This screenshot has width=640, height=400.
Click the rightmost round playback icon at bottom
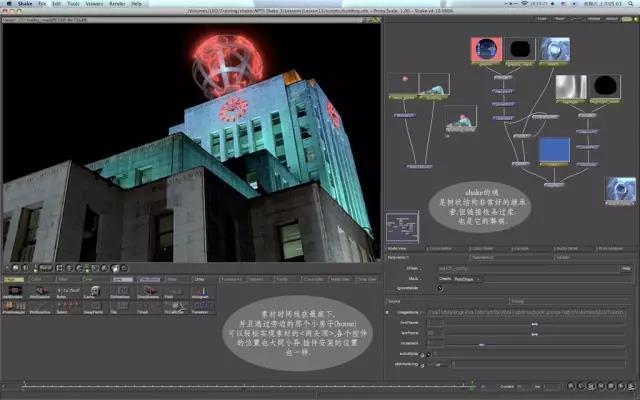click(631, 386)
